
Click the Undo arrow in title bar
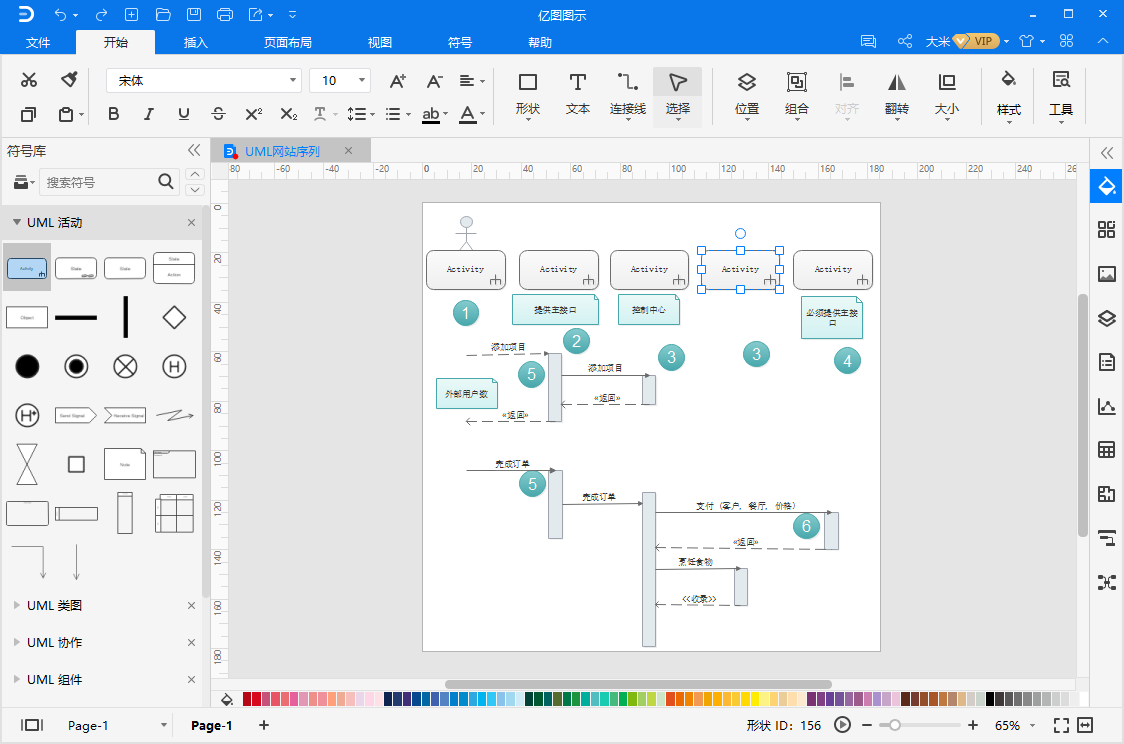coord(61,14)
